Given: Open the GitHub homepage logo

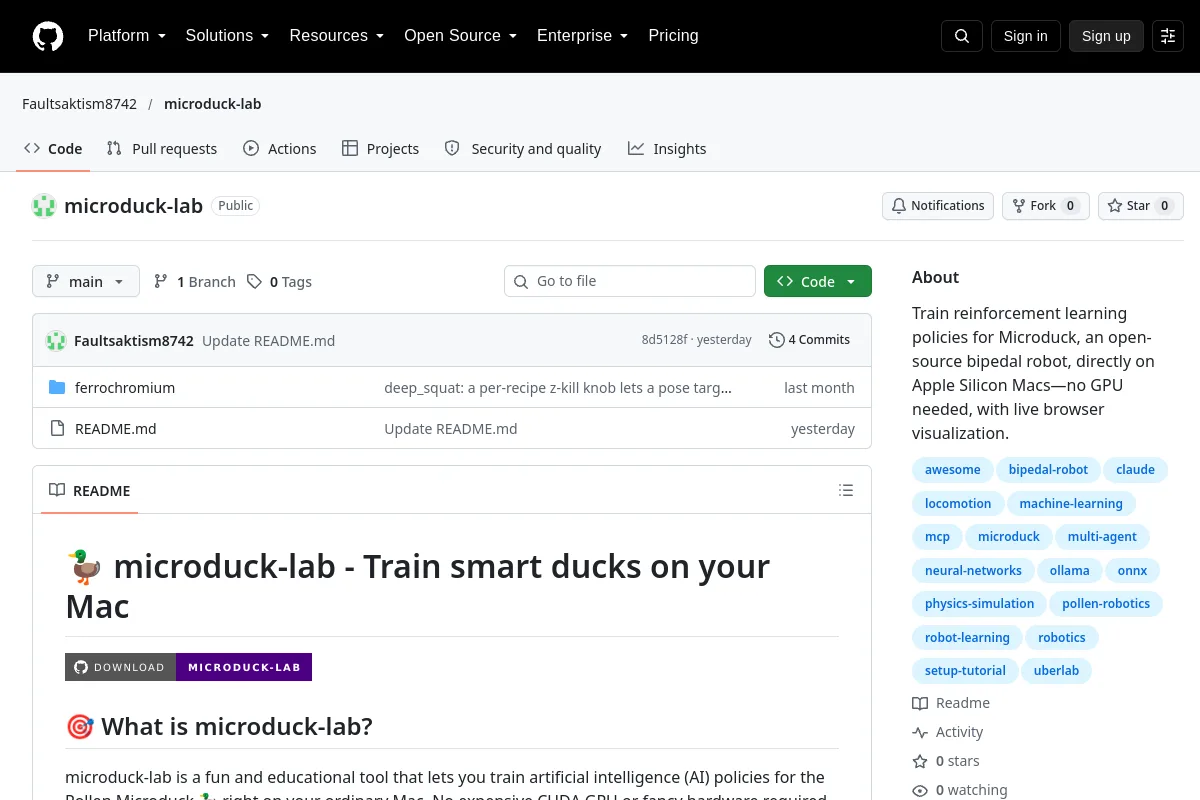Looking at the screenshot, I should click(48, 36).
